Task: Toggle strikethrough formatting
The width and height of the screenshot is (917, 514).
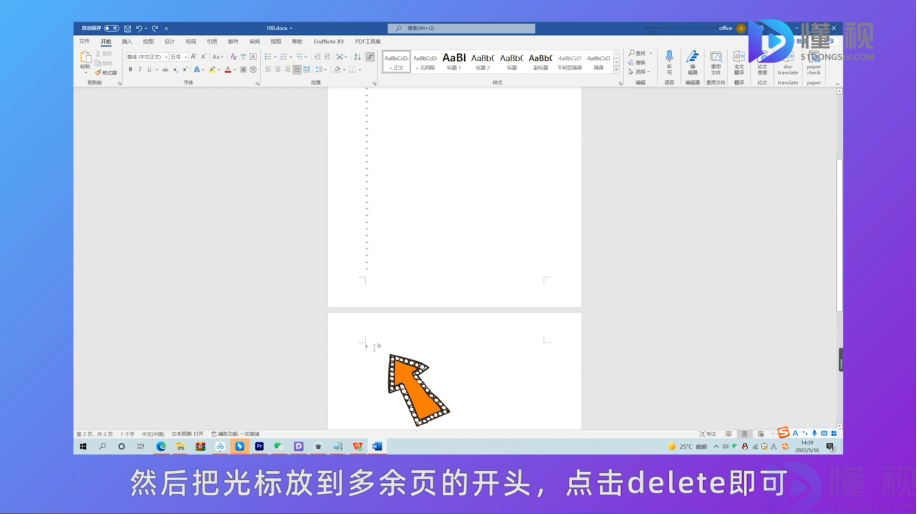Action: (165, 70)
